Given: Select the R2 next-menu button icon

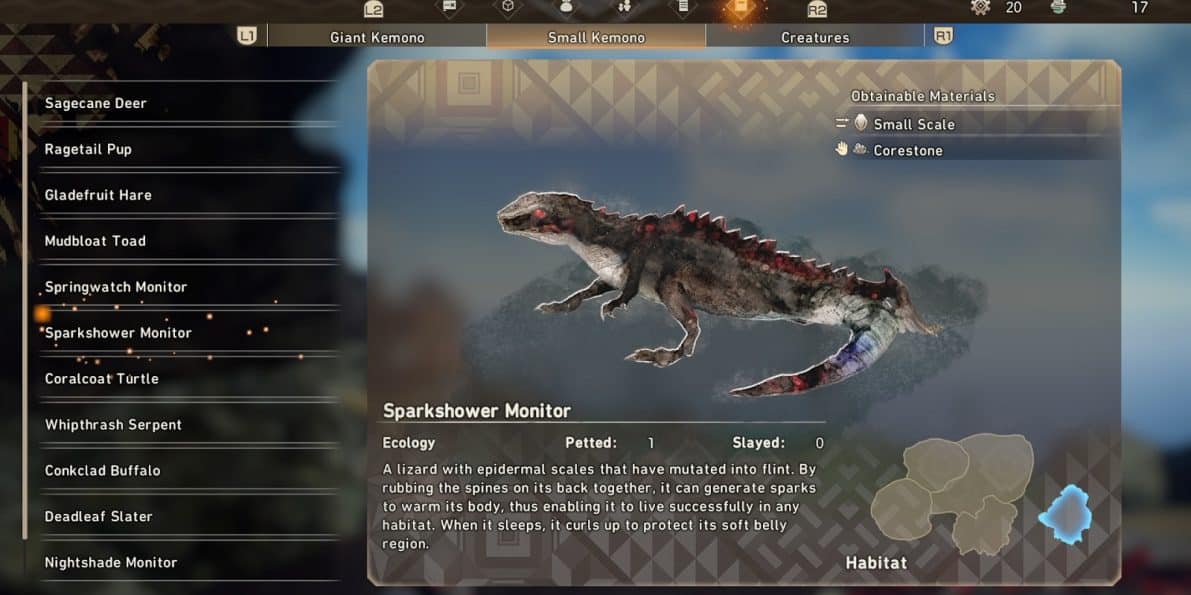Looking at the screenshot, I should [817, 9].
